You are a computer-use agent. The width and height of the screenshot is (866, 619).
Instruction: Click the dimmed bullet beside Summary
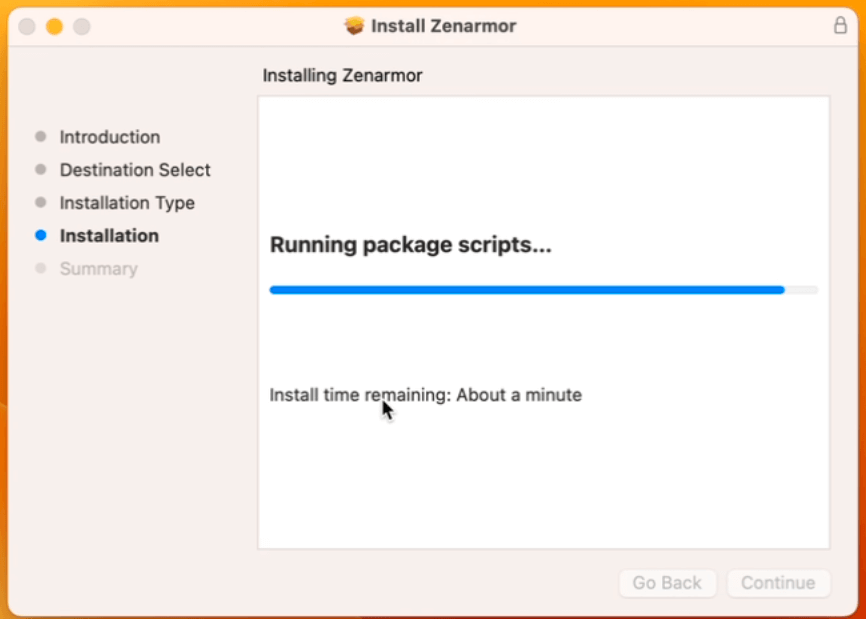(40, 269)
